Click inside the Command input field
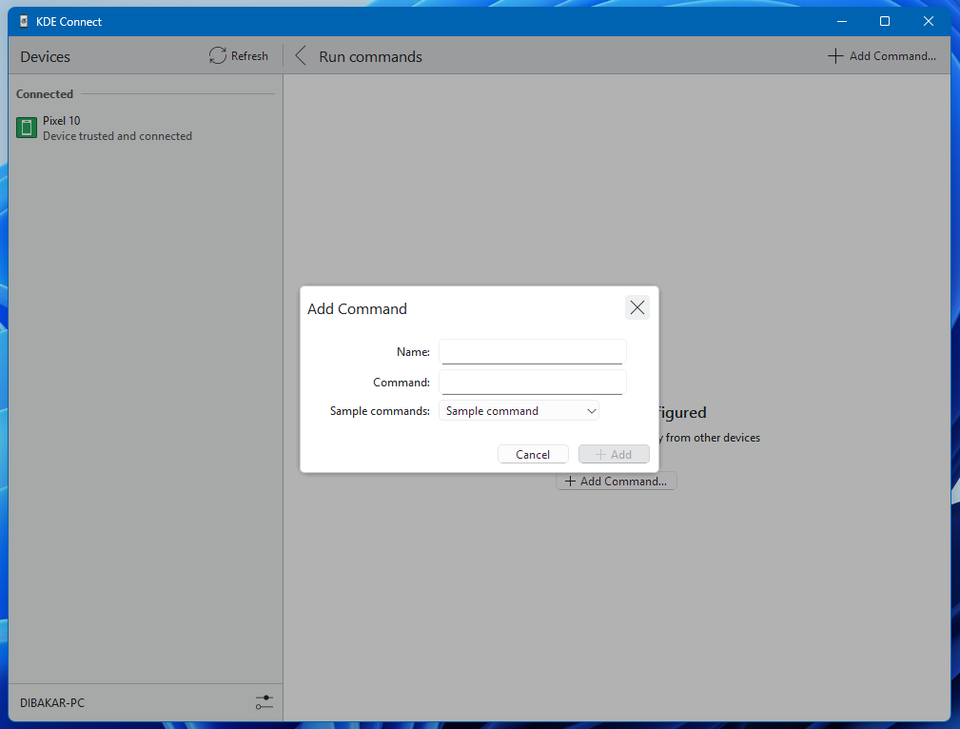 (x=532, y=381)
